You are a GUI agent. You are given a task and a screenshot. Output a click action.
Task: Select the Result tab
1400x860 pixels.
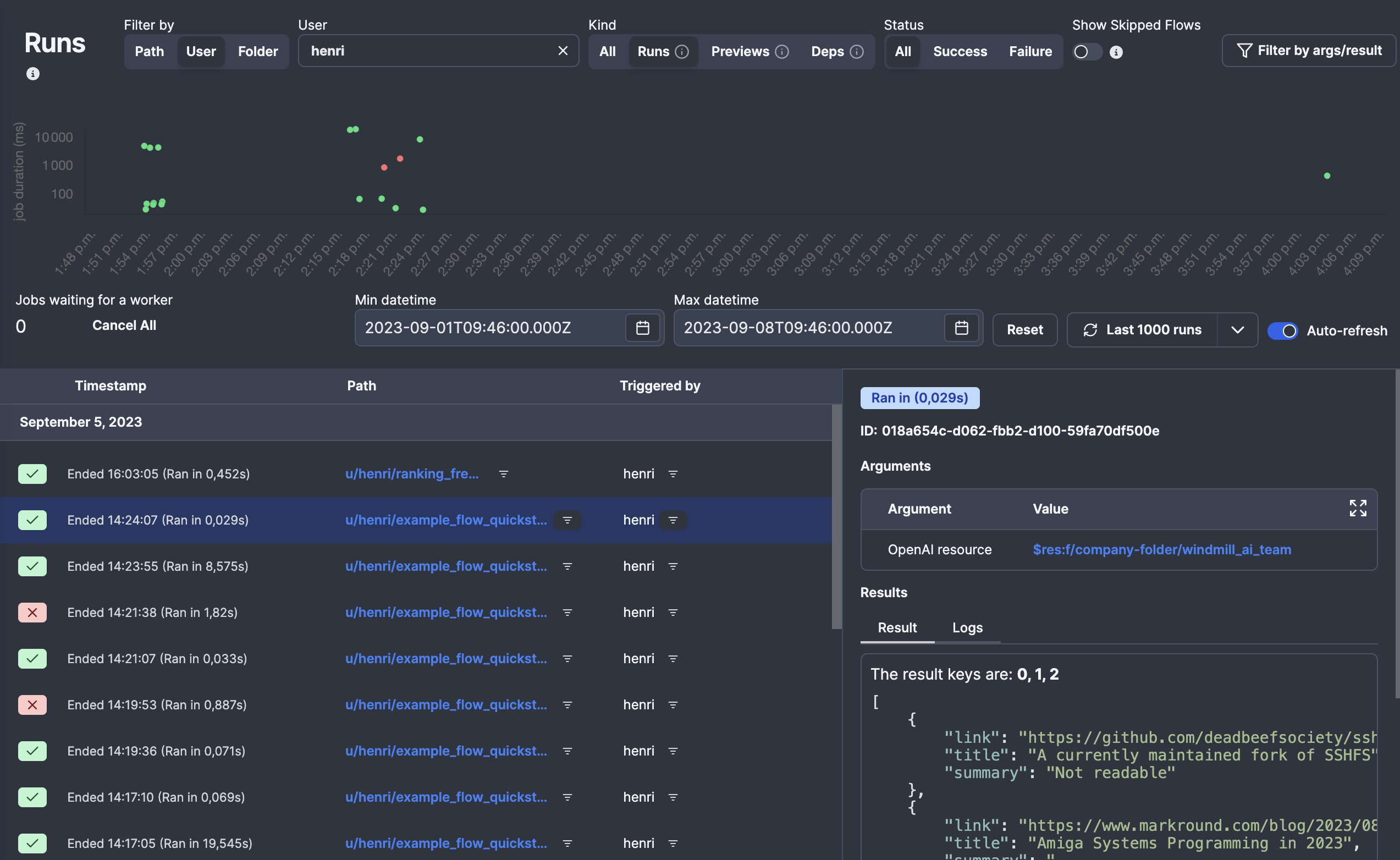coord(897,628)
